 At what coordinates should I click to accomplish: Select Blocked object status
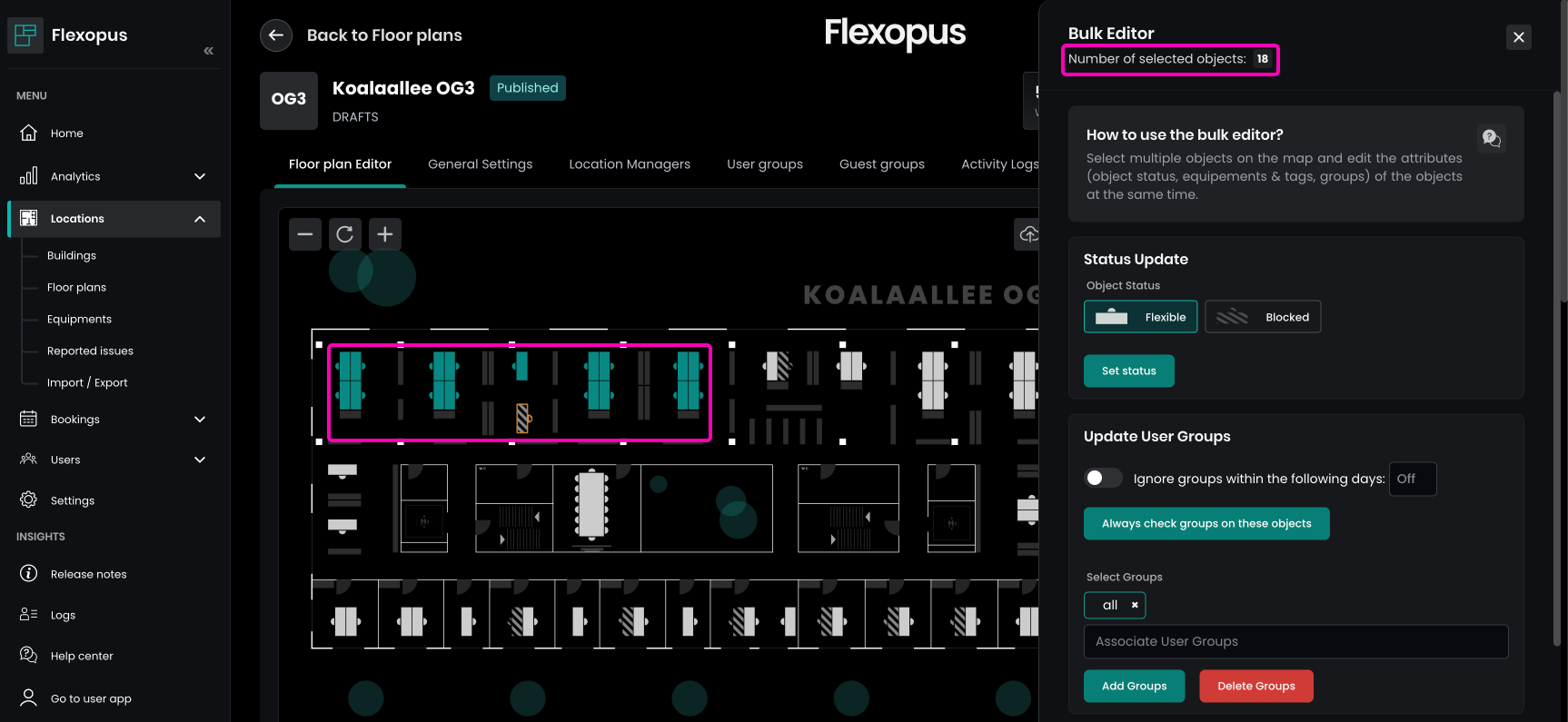click(1262, 317)
